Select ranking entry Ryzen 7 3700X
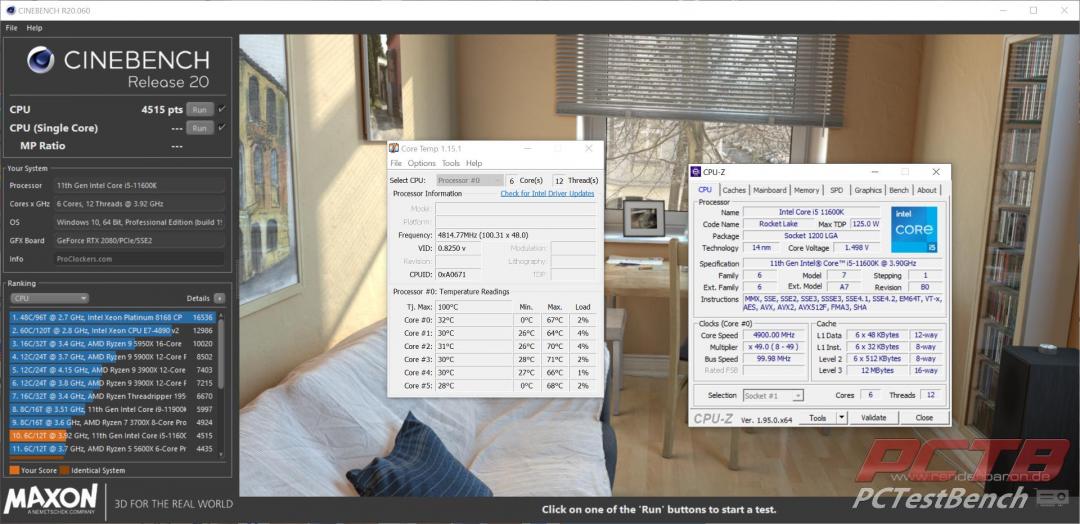The image size is (1080, 524). (113, 423)
